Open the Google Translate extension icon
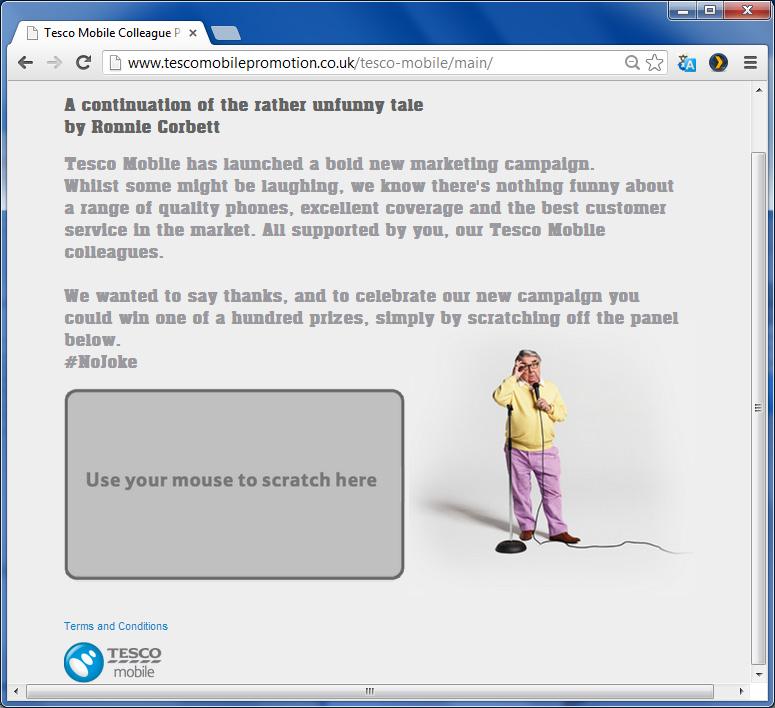Viewport: 775px width, 708px height. pyautogui.click(x=687, y=63)
